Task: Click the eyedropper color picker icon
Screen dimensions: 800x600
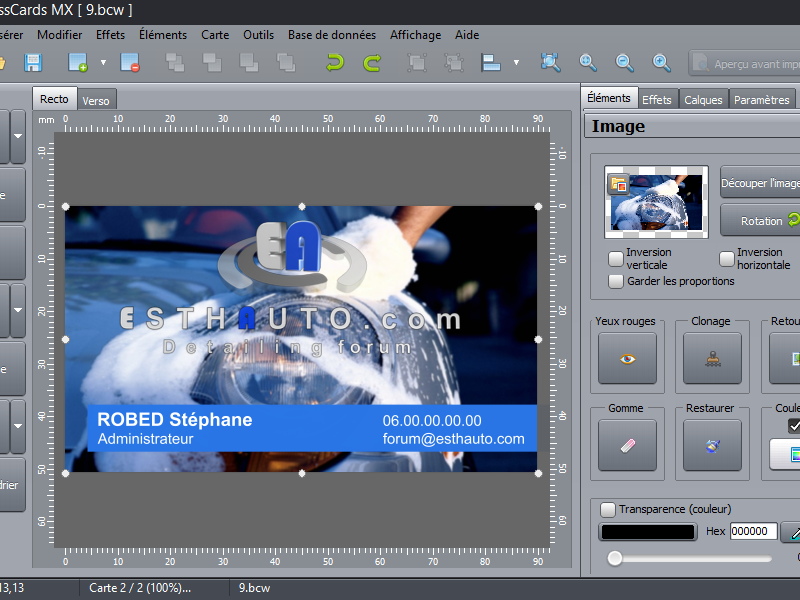Action: [792, 532]
